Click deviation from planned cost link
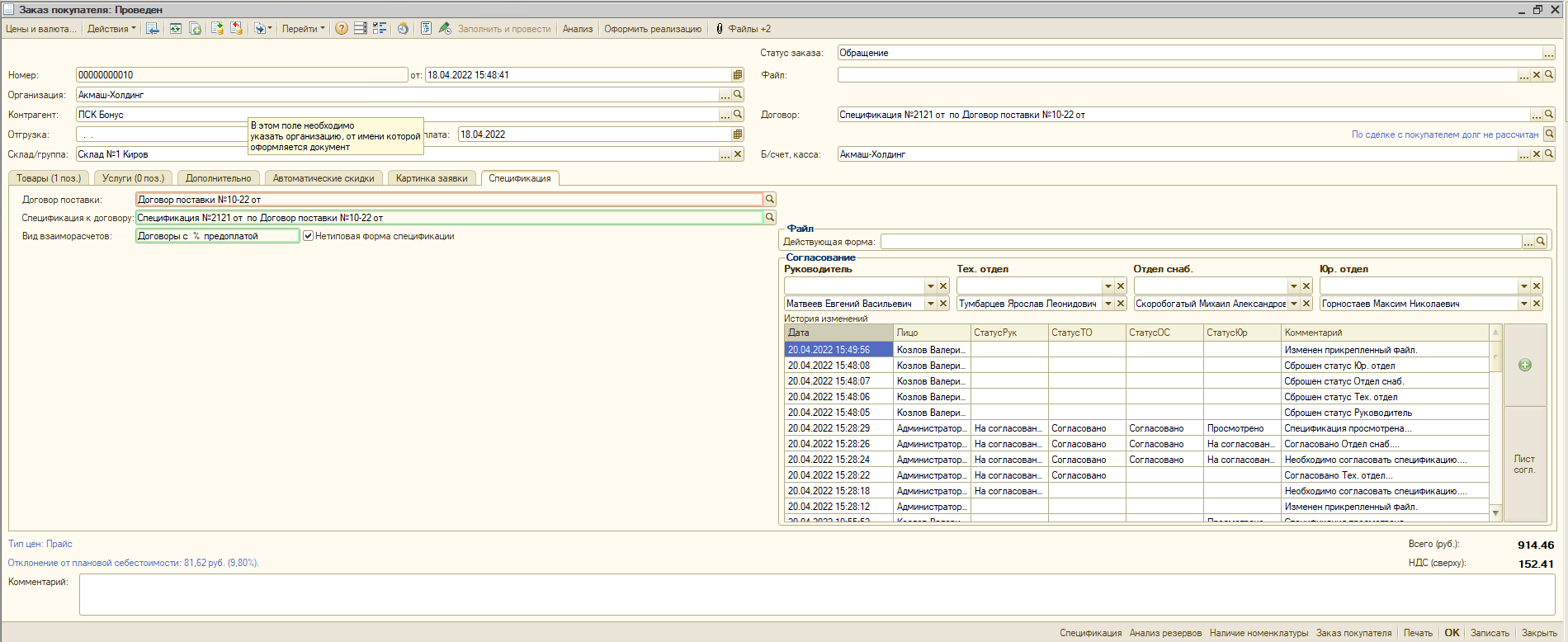 click(x=134, y=563)
